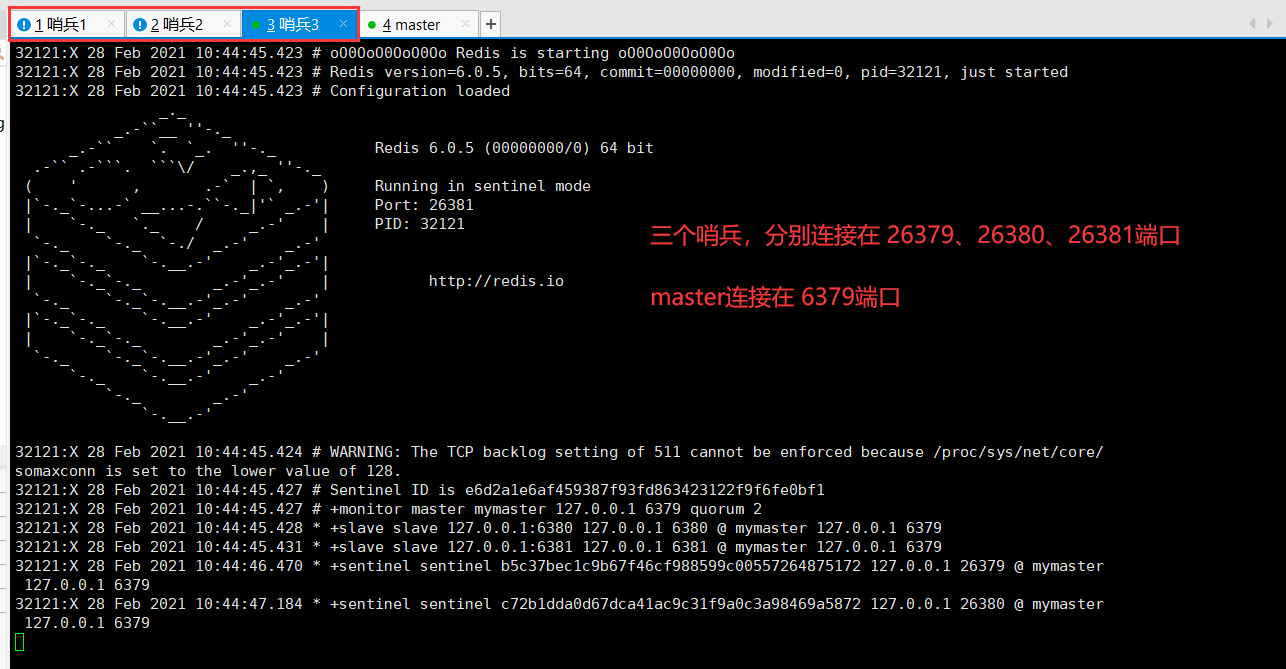The height and width of the screenshot is (669, 1286).
Task: Click the 'Redis version=6.0.5' log line
Action: coord(541,72)
